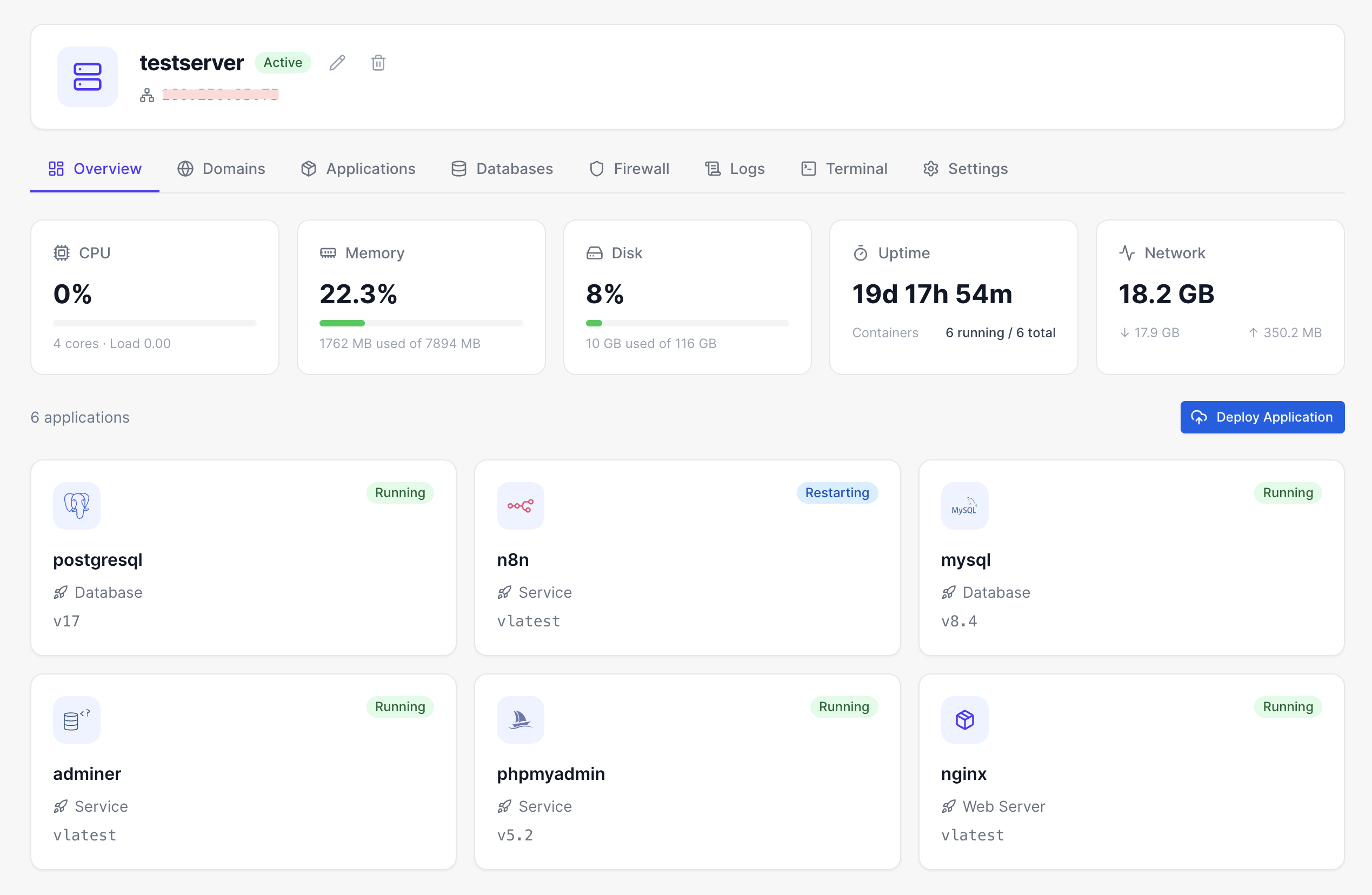Screen dimensions: 1372x895
Task: Click the nginx web server icon
Action: 964,719
